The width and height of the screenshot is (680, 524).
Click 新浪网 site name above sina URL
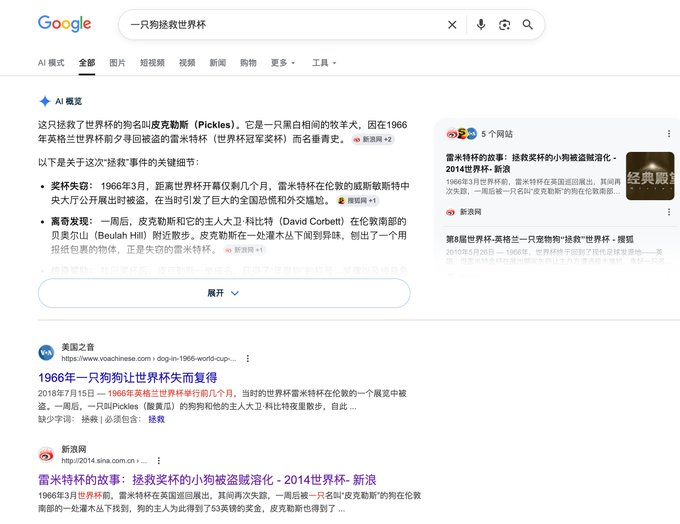[x=74, y=449]
